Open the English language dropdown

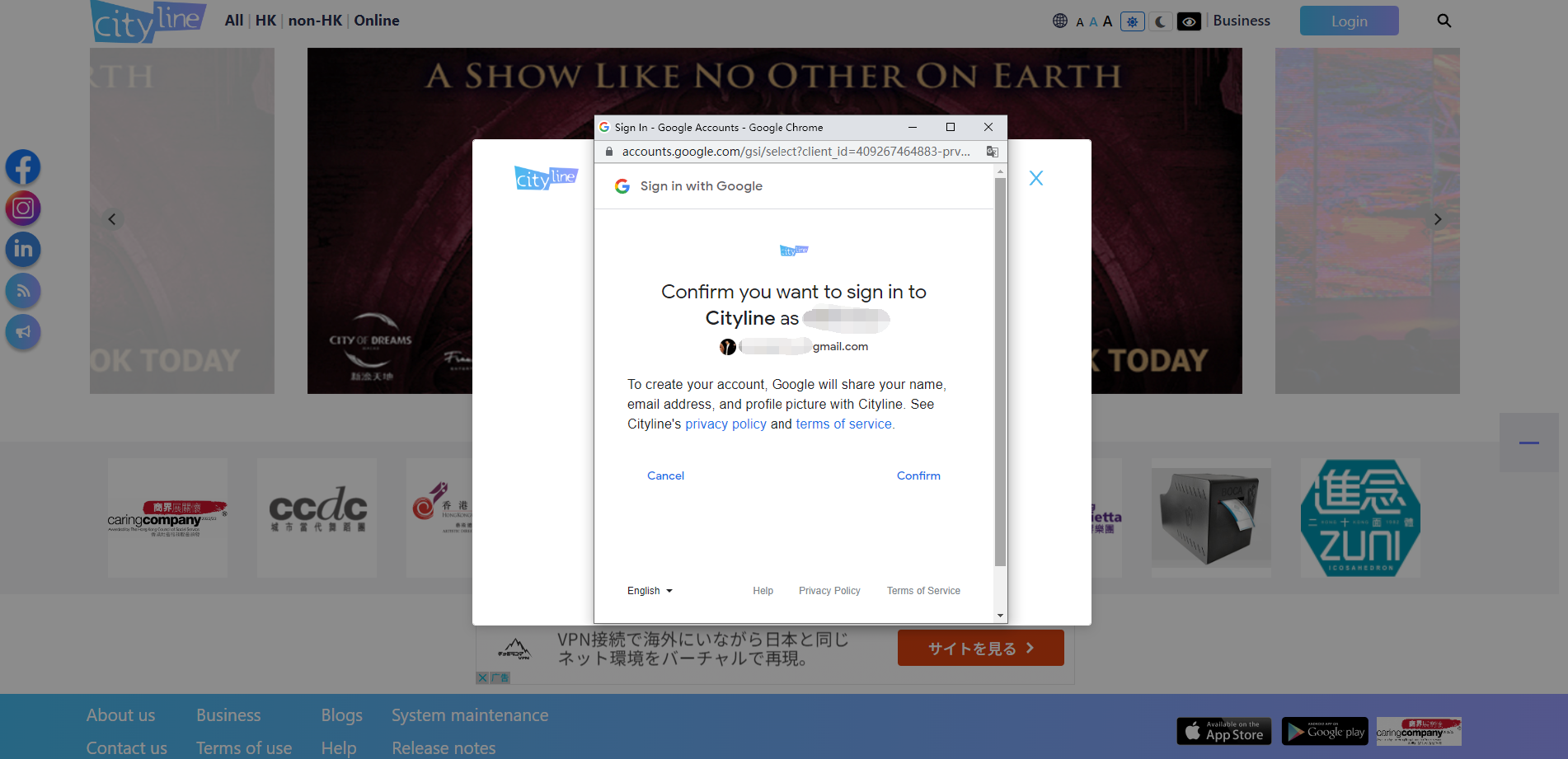point(650,591)
